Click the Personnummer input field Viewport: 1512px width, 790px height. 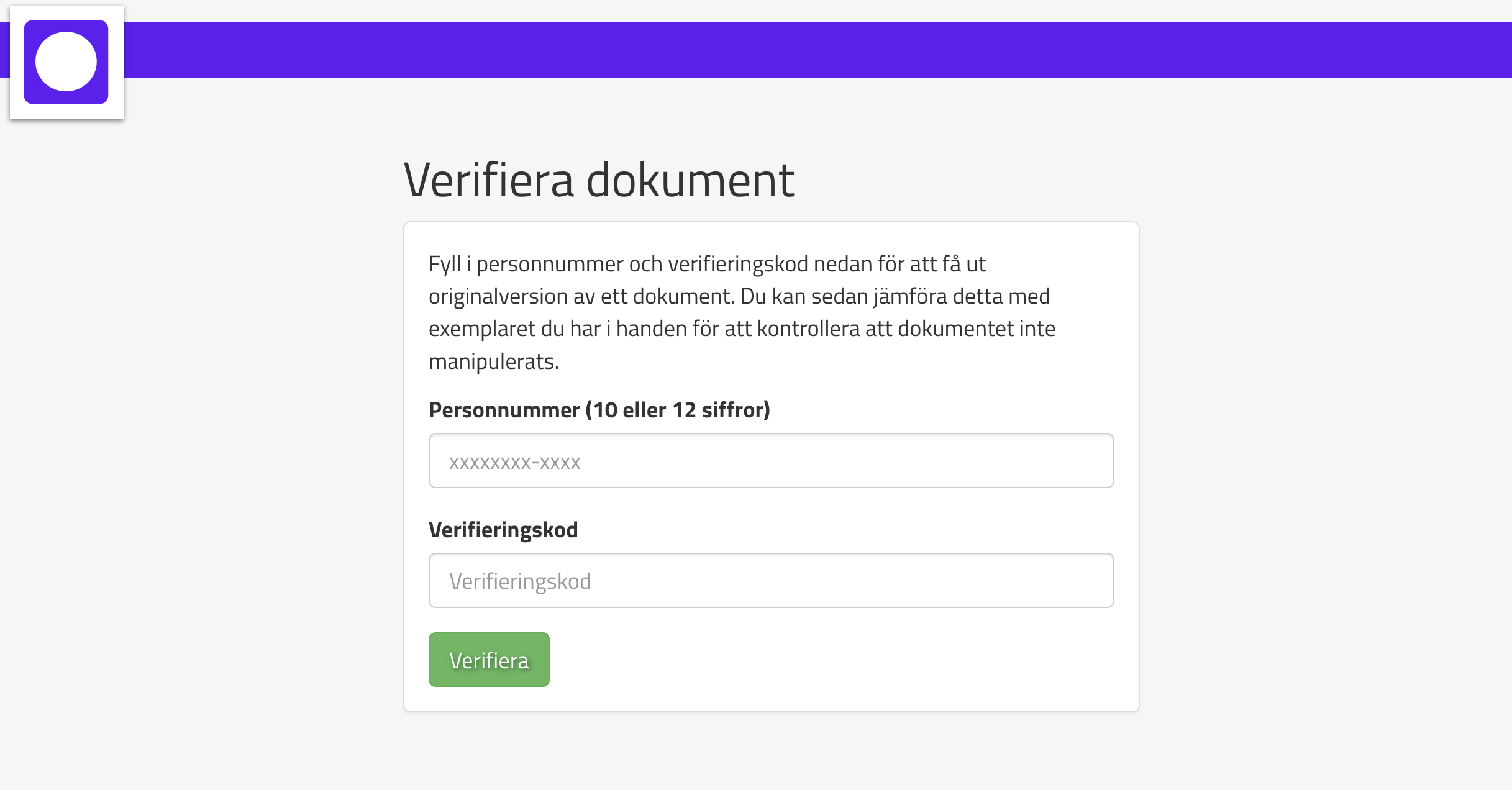click(770, 461)
